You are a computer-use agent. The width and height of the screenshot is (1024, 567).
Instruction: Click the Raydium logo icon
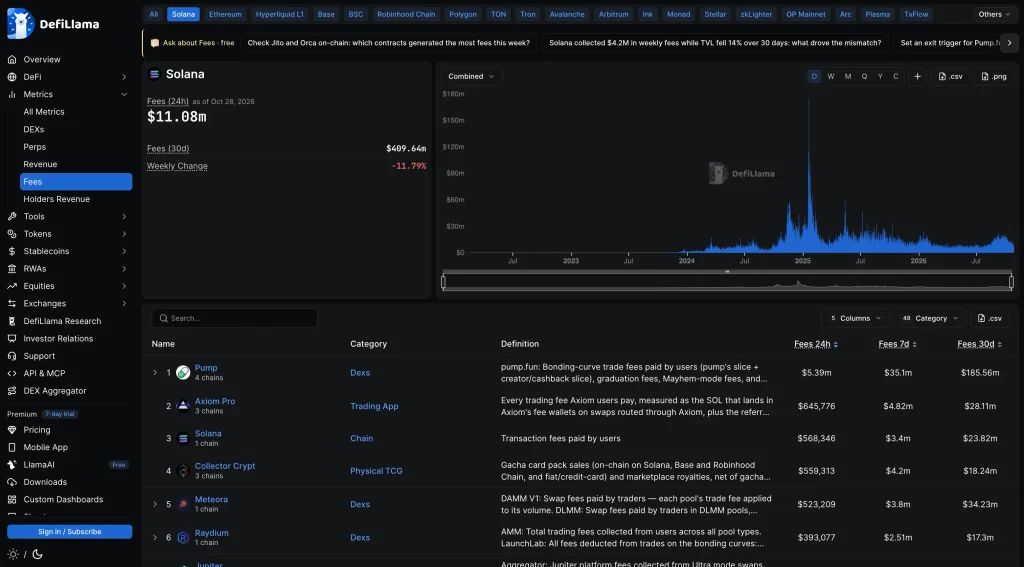(x=184, y=538)
